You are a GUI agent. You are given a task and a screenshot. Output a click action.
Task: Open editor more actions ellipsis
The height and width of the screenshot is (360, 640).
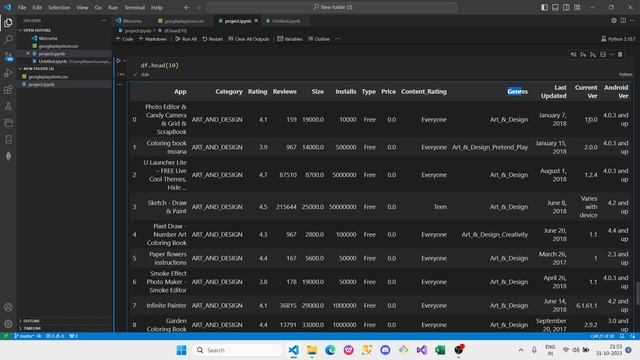tap(632, 20)
